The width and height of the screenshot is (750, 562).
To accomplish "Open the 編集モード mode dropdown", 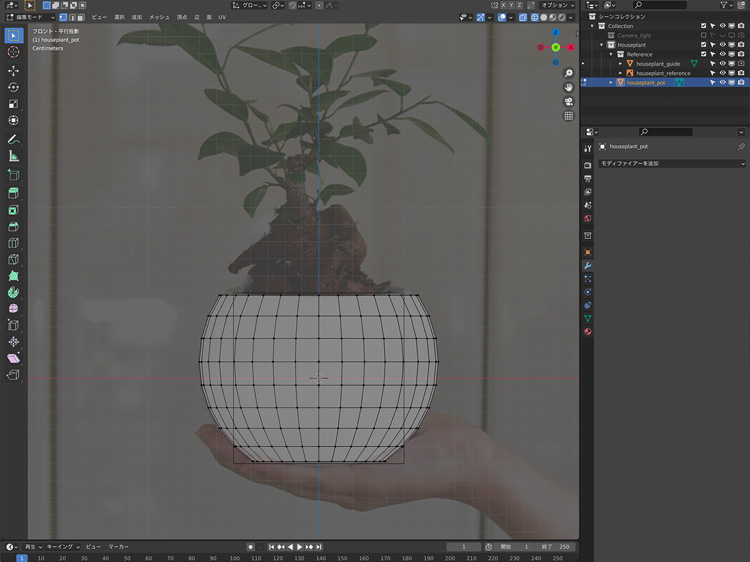I will tap(28, 17).
